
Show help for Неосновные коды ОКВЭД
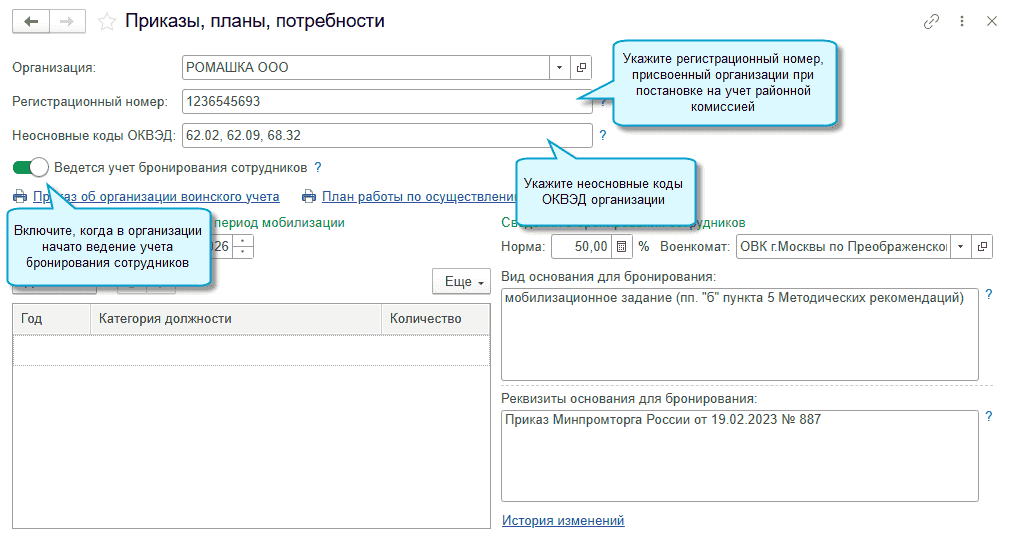(603, 136)
